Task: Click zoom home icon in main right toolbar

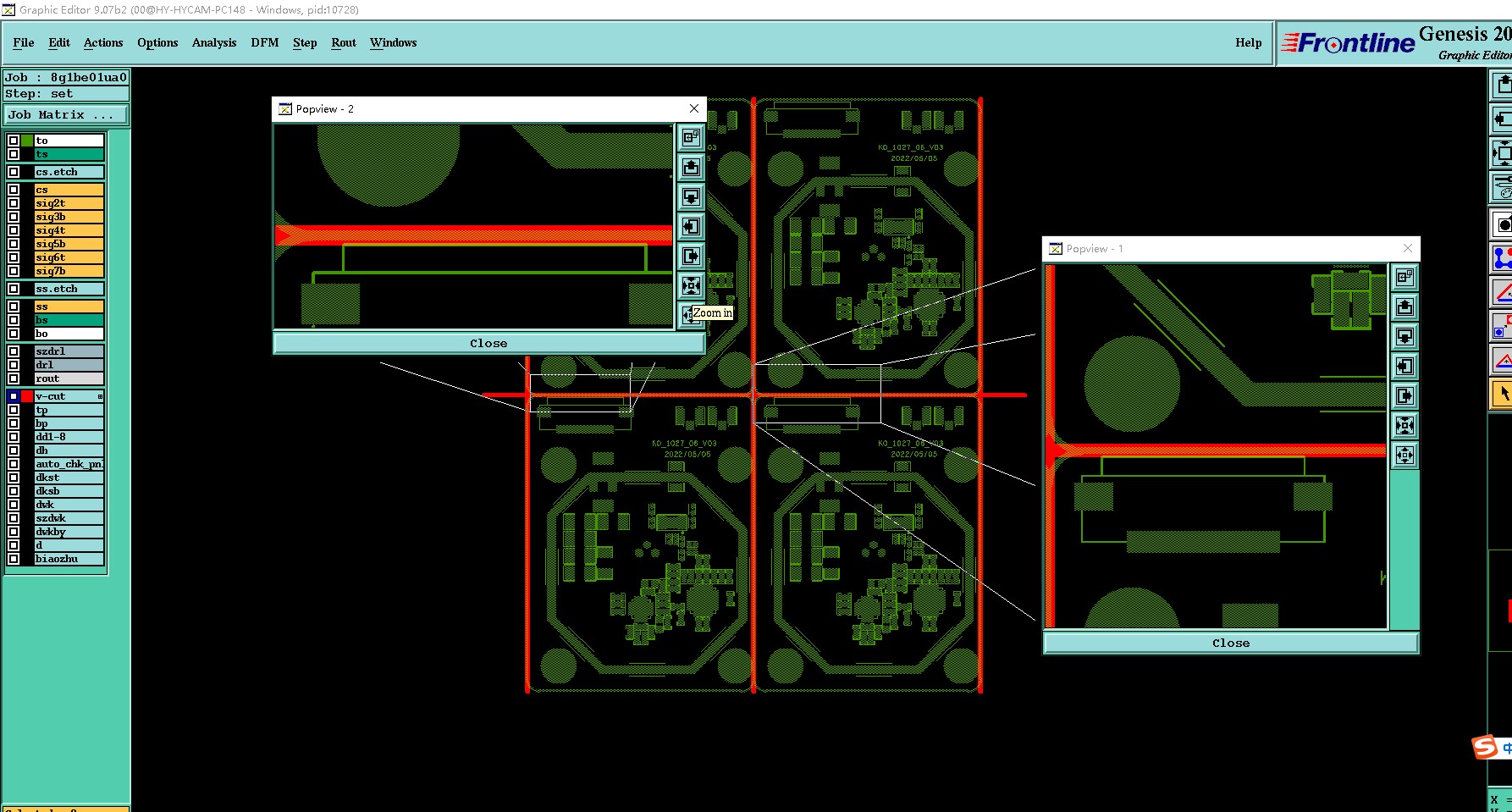Action: (x=1502, y=153)
